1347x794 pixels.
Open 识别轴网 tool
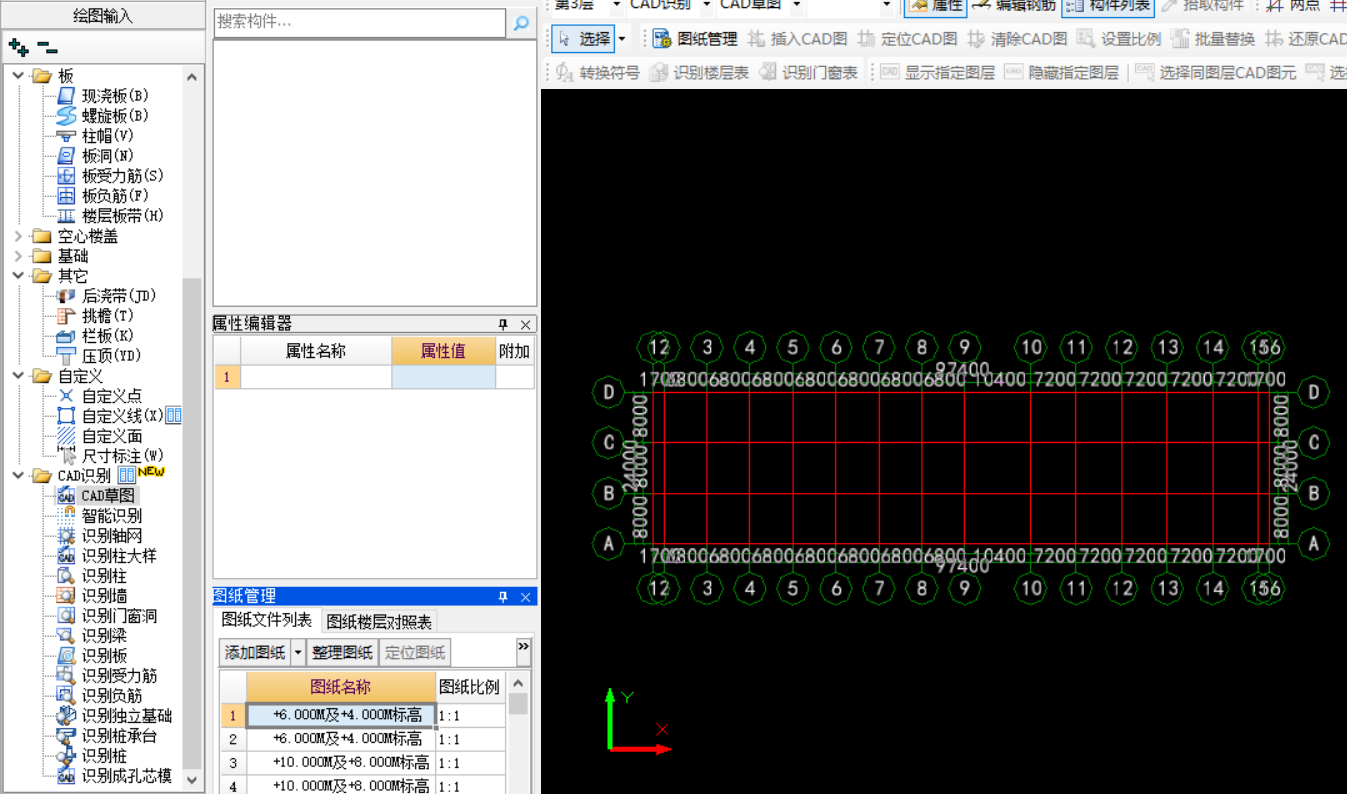pyautogui.click(x=112, y=536)
